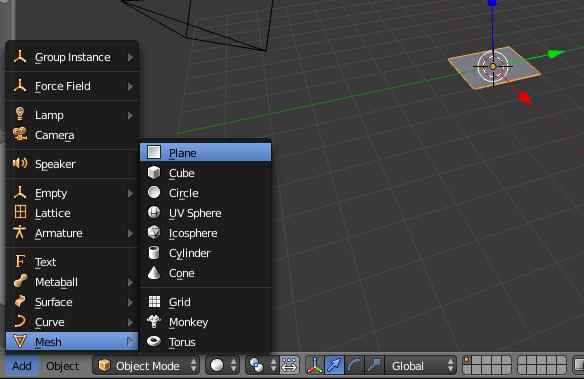Open the Curve submenu
Screen dimensions: 584x379
point(72,322)
